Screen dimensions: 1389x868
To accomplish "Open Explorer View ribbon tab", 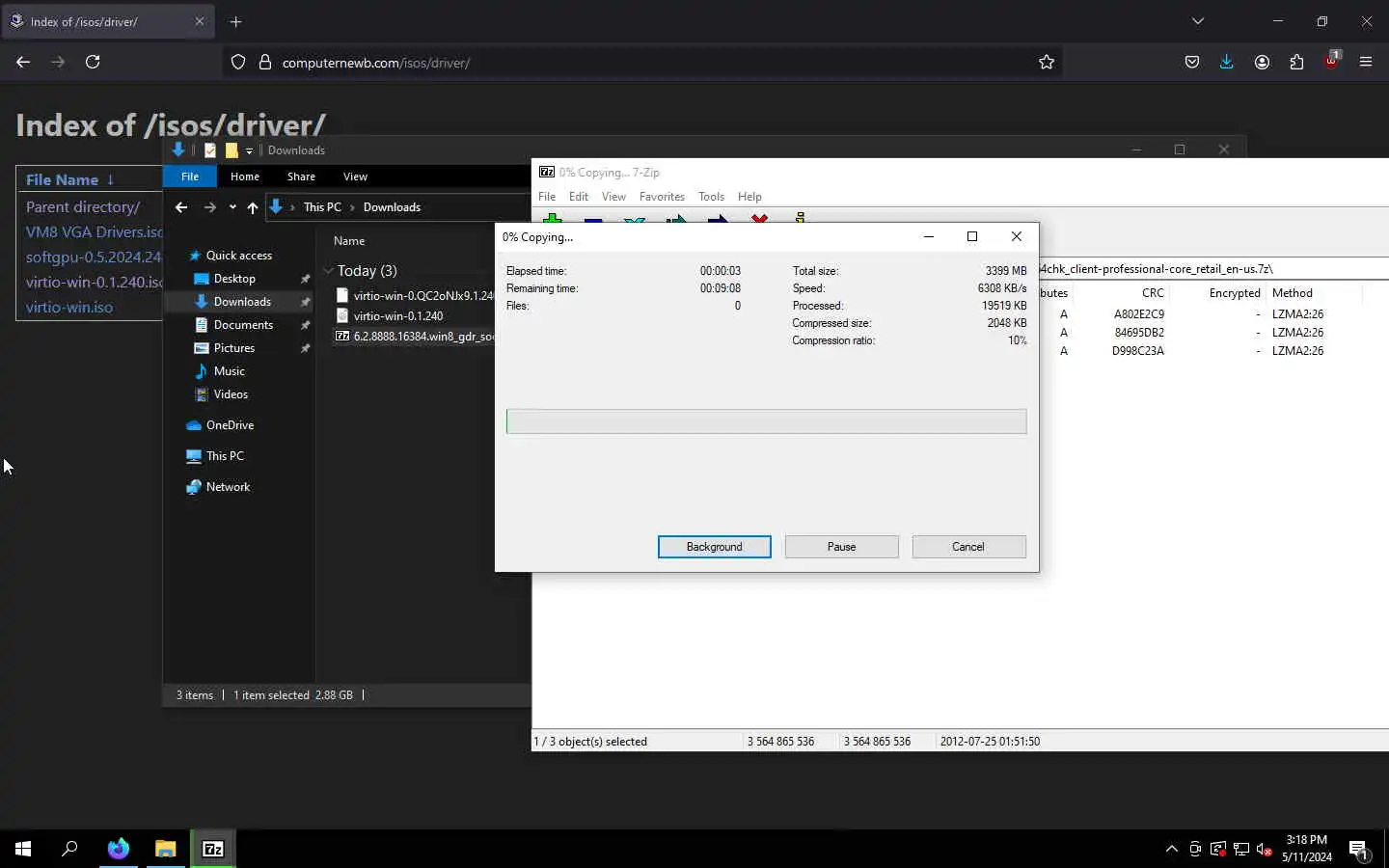I will pyautogui.click(x=355, y=176).
